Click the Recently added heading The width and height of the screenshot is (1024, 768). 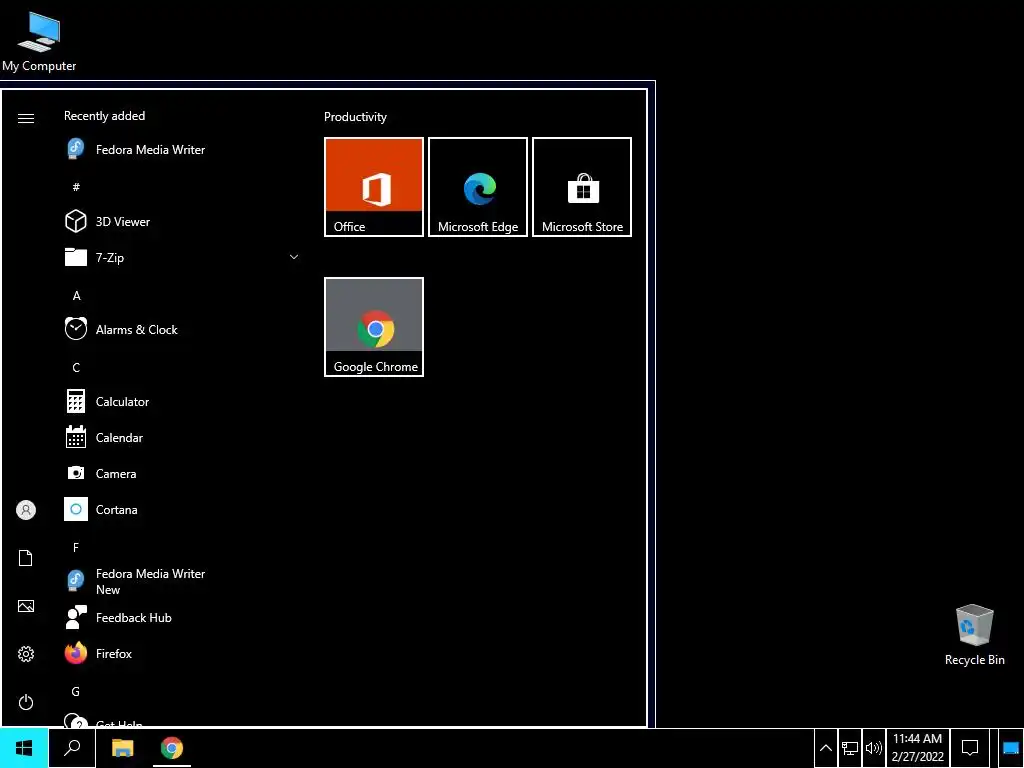click(x=104, y=116)
